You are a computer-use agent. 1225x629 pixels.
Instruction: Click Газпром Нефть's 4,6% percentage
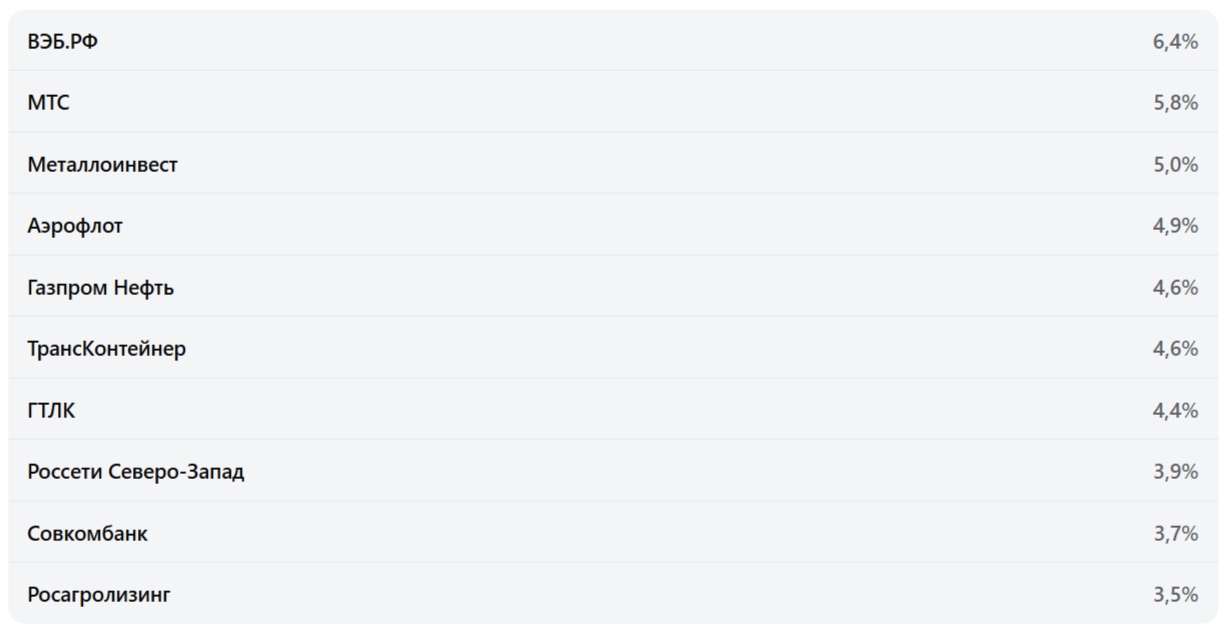pos(1175,288)
